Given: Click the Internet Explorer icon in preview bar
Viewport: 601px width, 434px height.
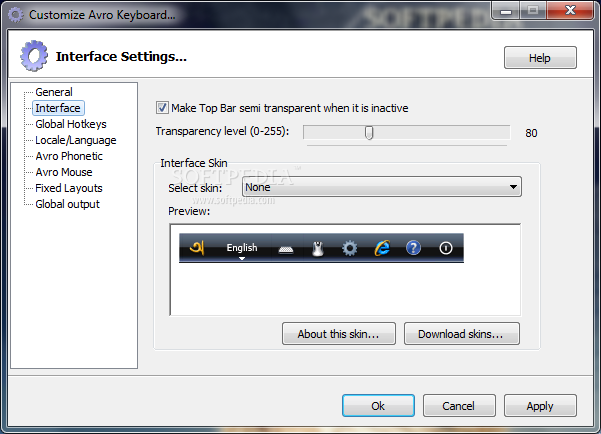Looking at the screenshot, I should [x=382, y=248].
